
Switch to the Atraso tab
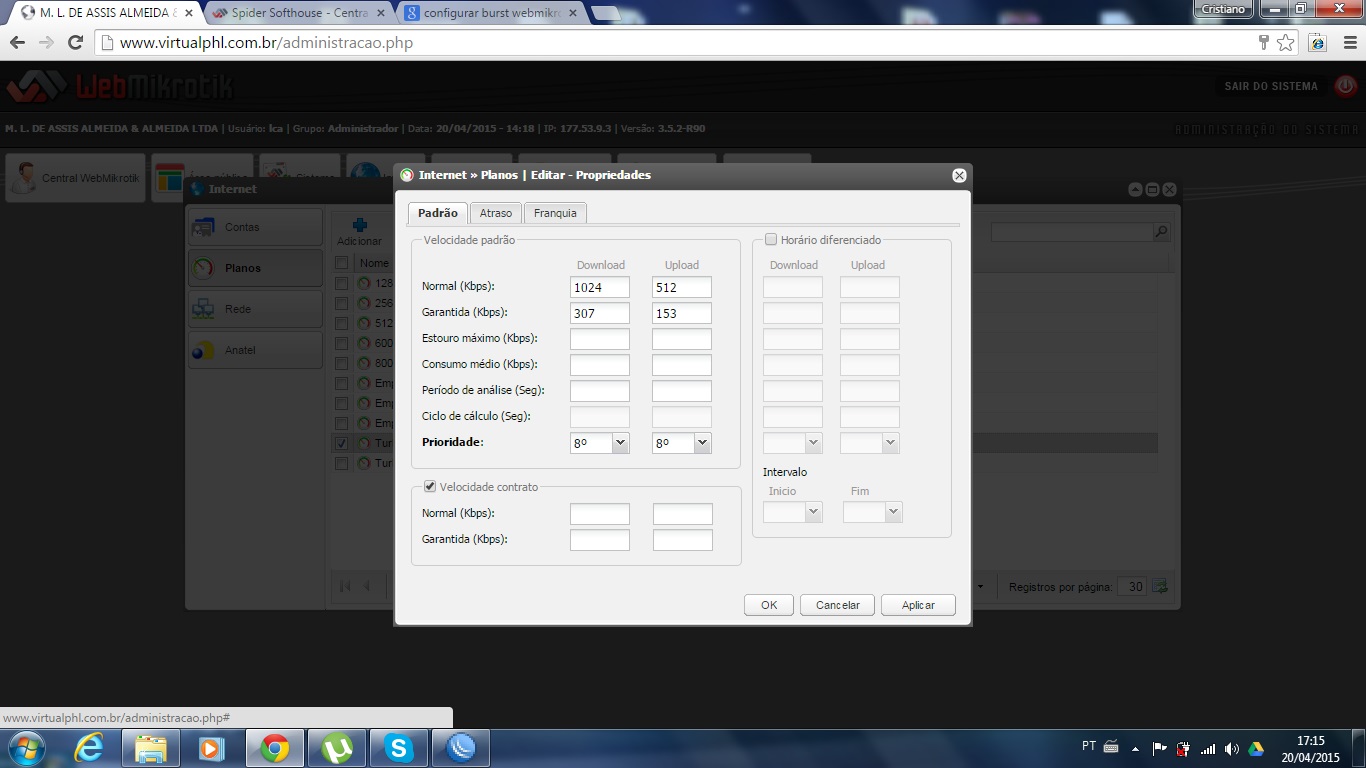point(496,213)
